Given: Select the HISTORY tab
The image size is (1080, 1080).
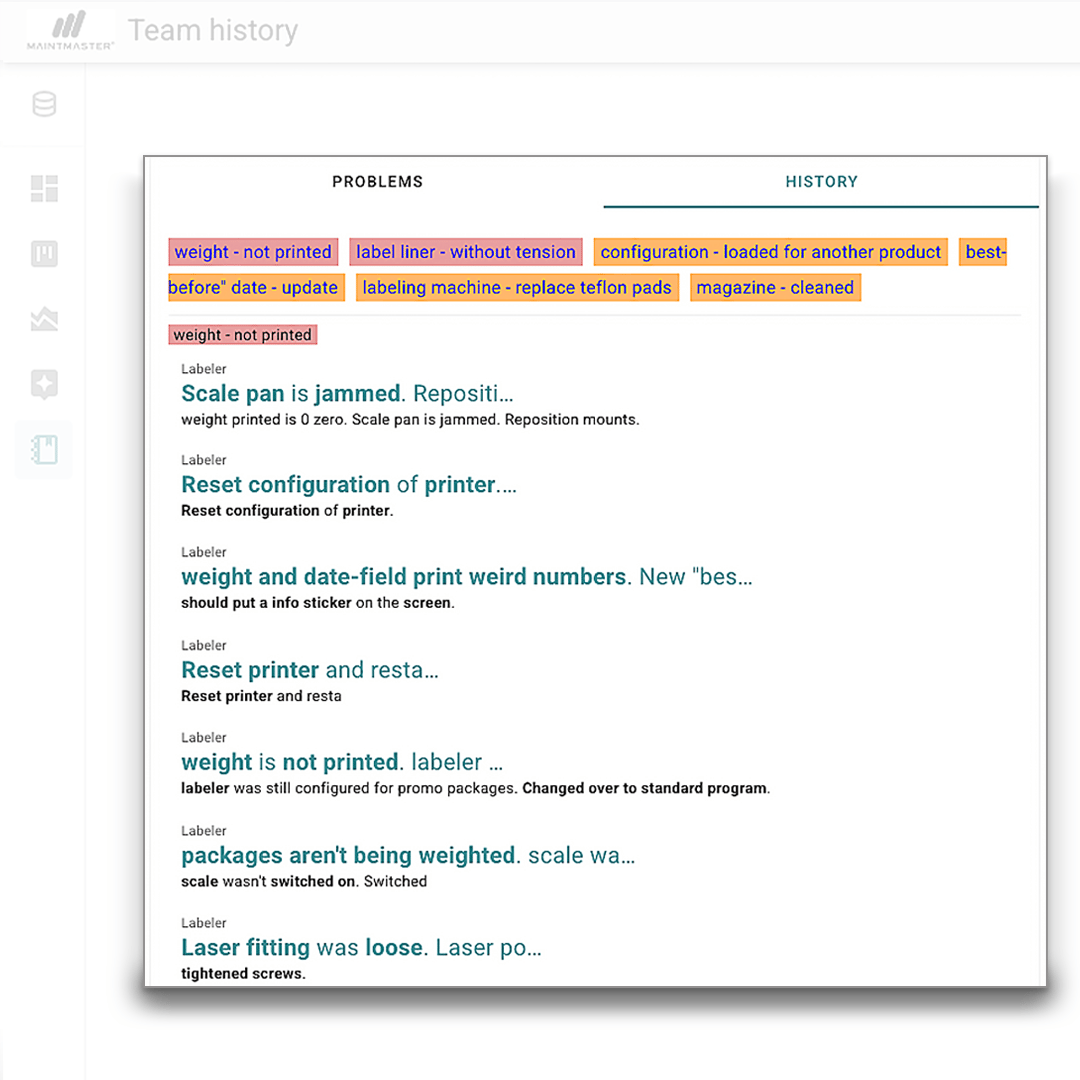Looking at the screenshot, I should click(x=821, y=181).
